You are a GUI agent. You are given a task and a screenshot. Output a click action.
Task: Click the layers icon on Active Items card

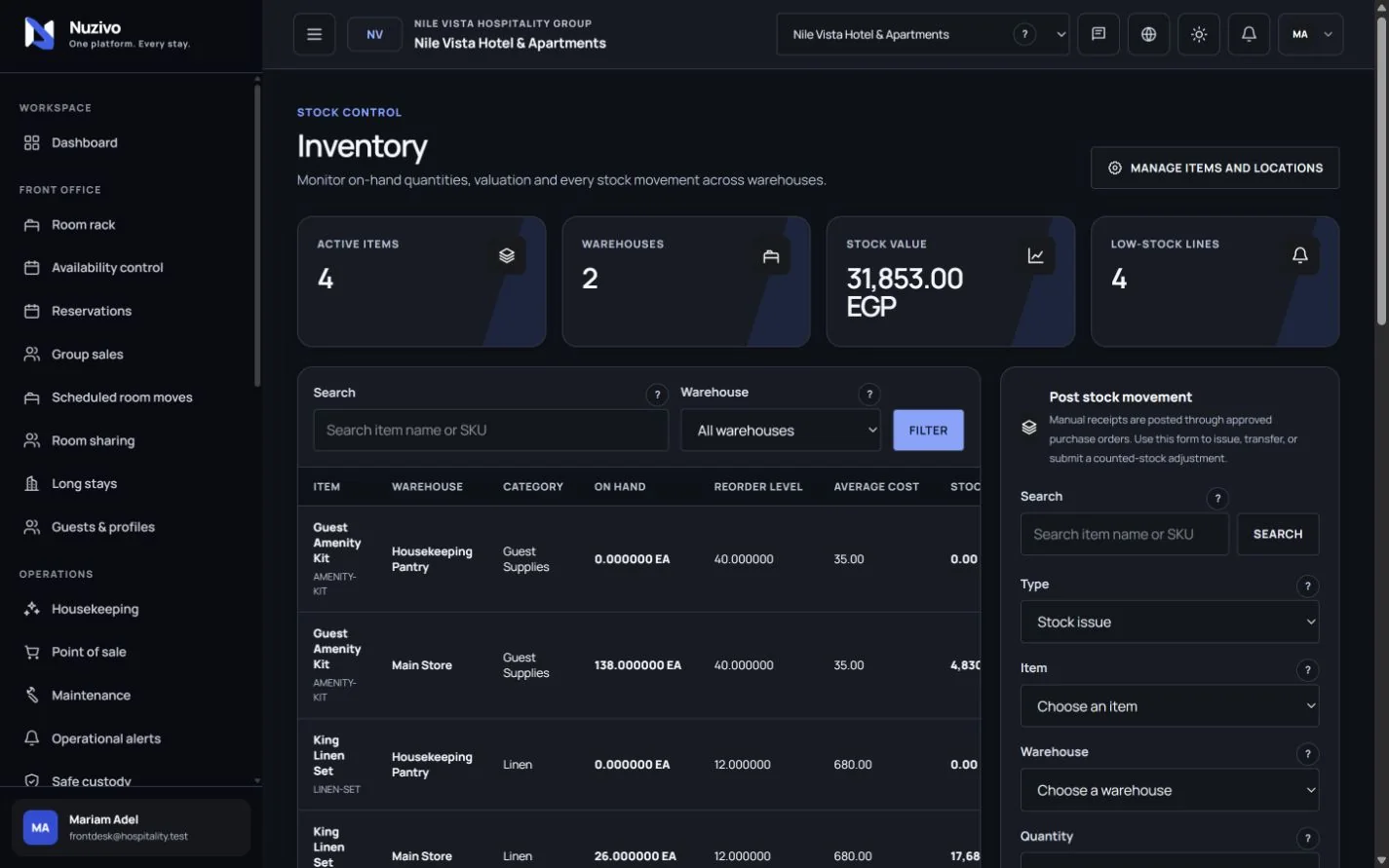[x=507, y=255]
